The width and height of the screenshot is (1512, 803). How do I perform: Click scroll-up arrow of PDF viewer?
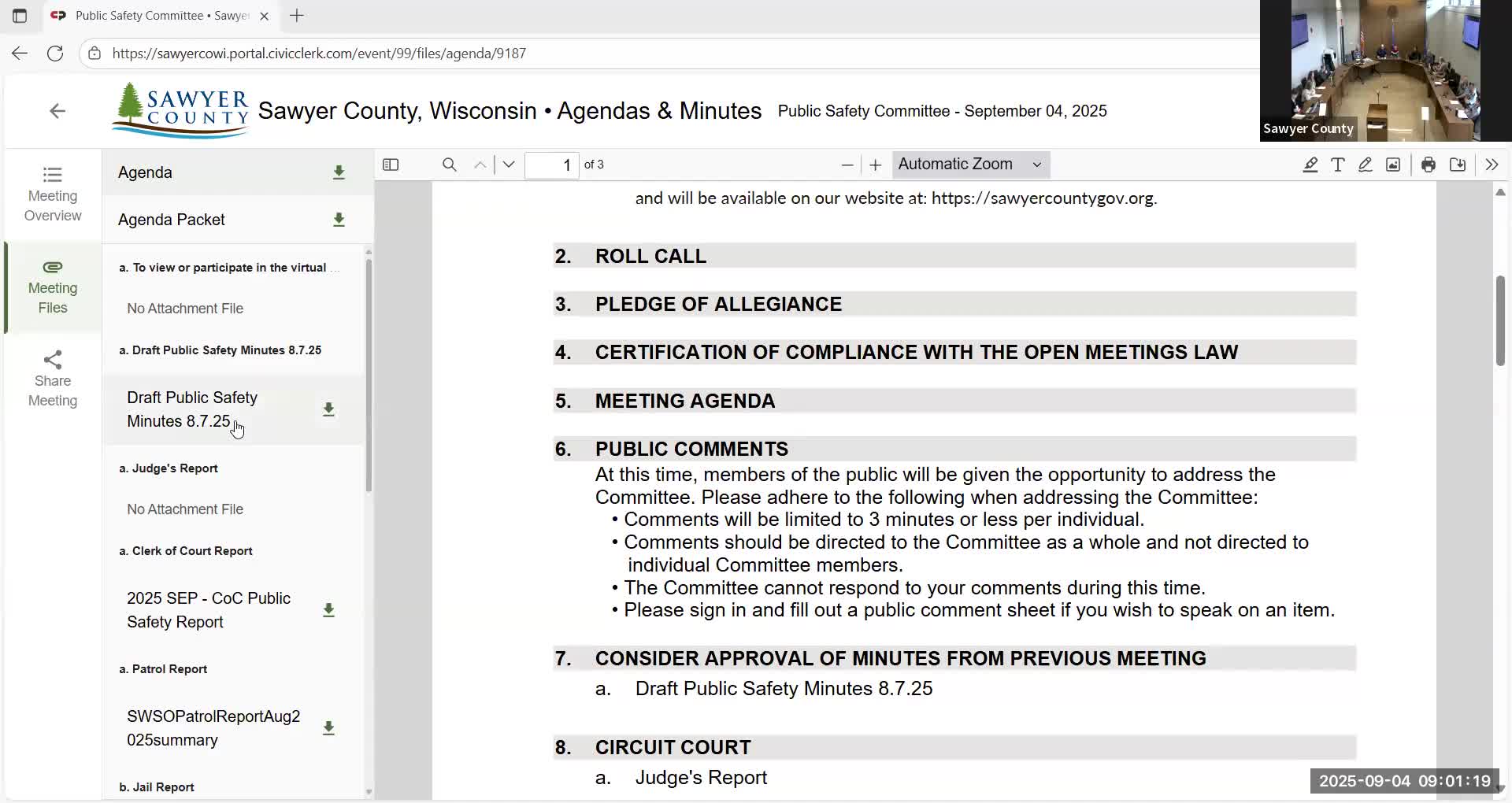pos(1500,192)
